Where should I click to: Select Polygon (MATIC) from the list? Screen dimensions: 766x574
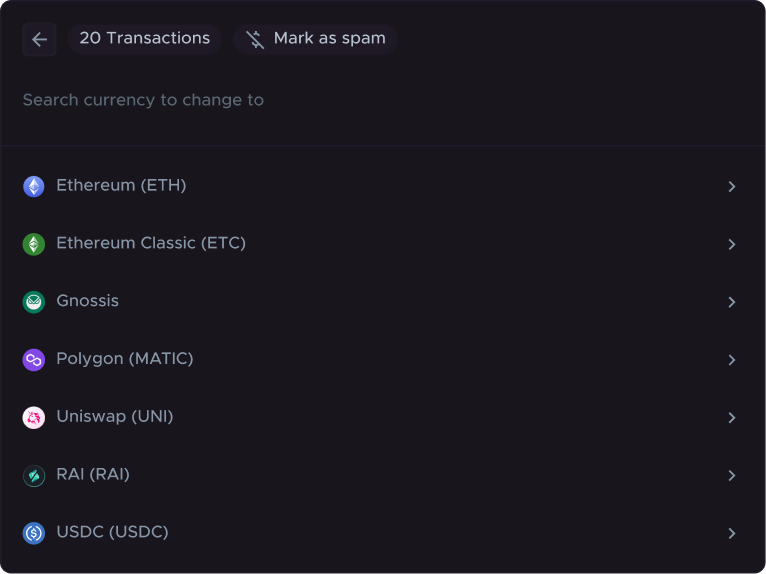pyautogui.click(x=125, y=359)
